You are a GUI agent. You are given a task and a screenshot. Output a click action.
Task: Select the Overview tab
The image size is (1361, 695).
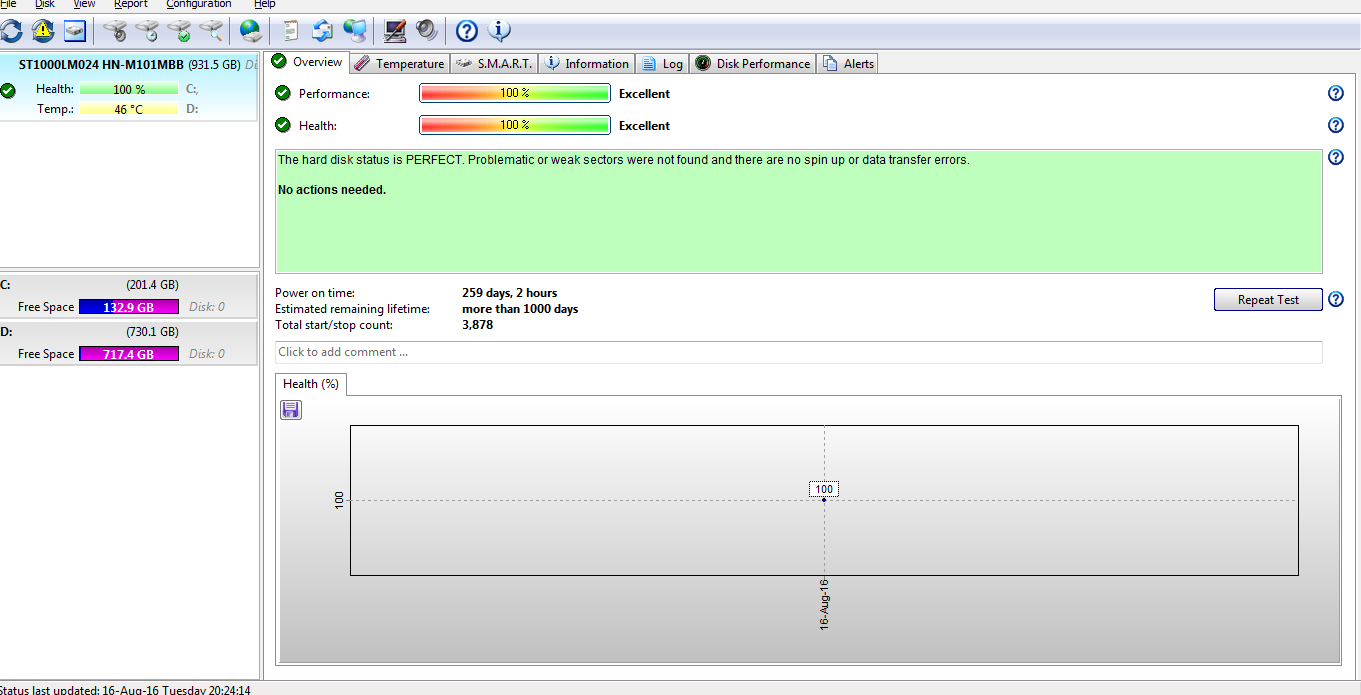[x=308, y=62]
